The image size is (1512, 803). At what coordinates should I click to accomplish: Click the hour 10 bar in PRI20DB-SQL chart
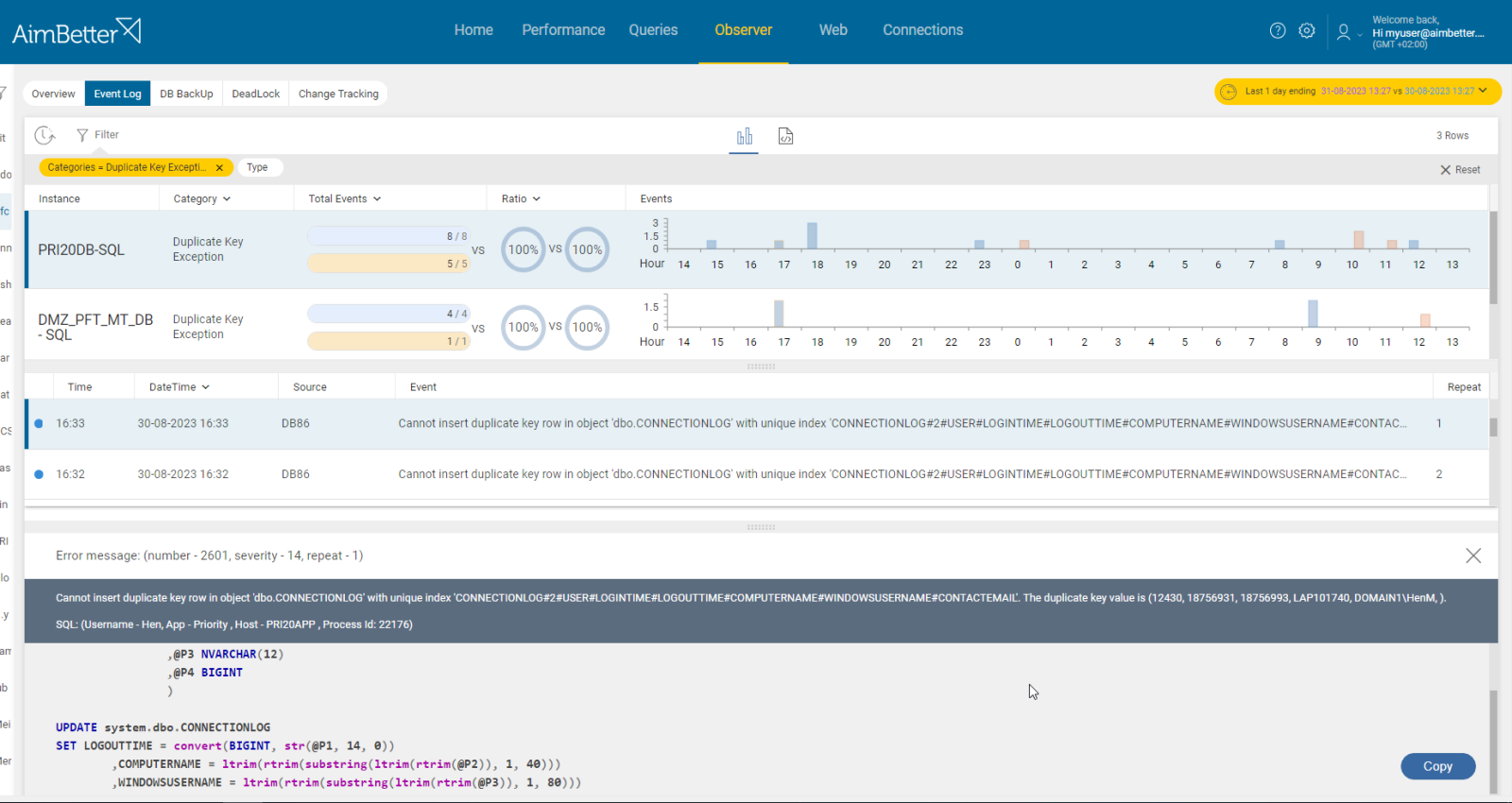point(1358,240)
